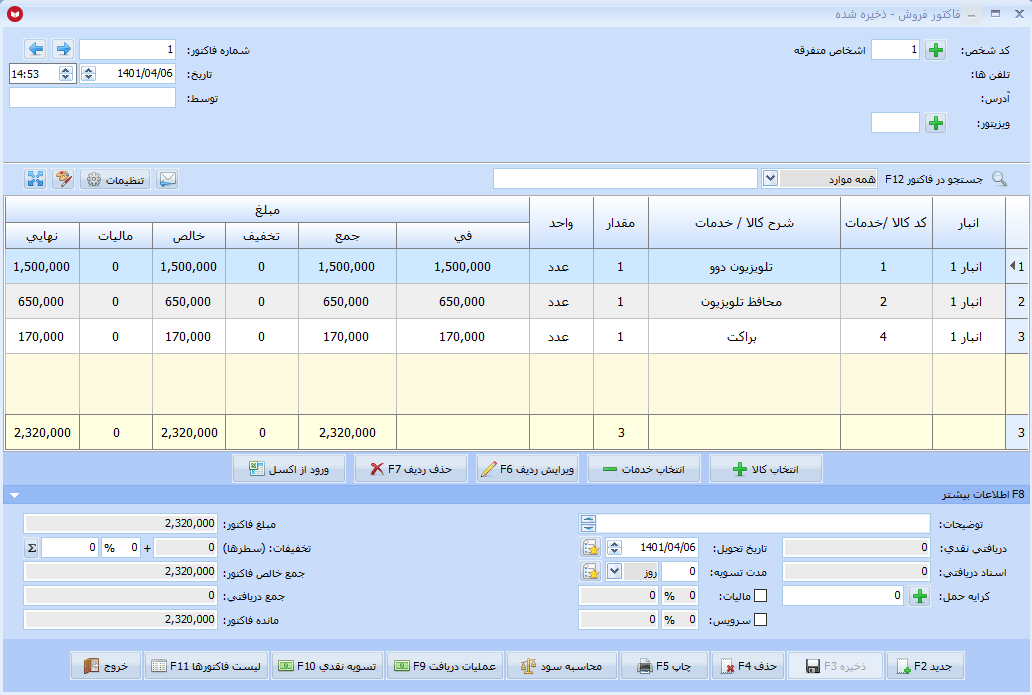Click the کرایه حمل shipping cost field
This screenshot has width=1032, height=695.
coord(843,596)
